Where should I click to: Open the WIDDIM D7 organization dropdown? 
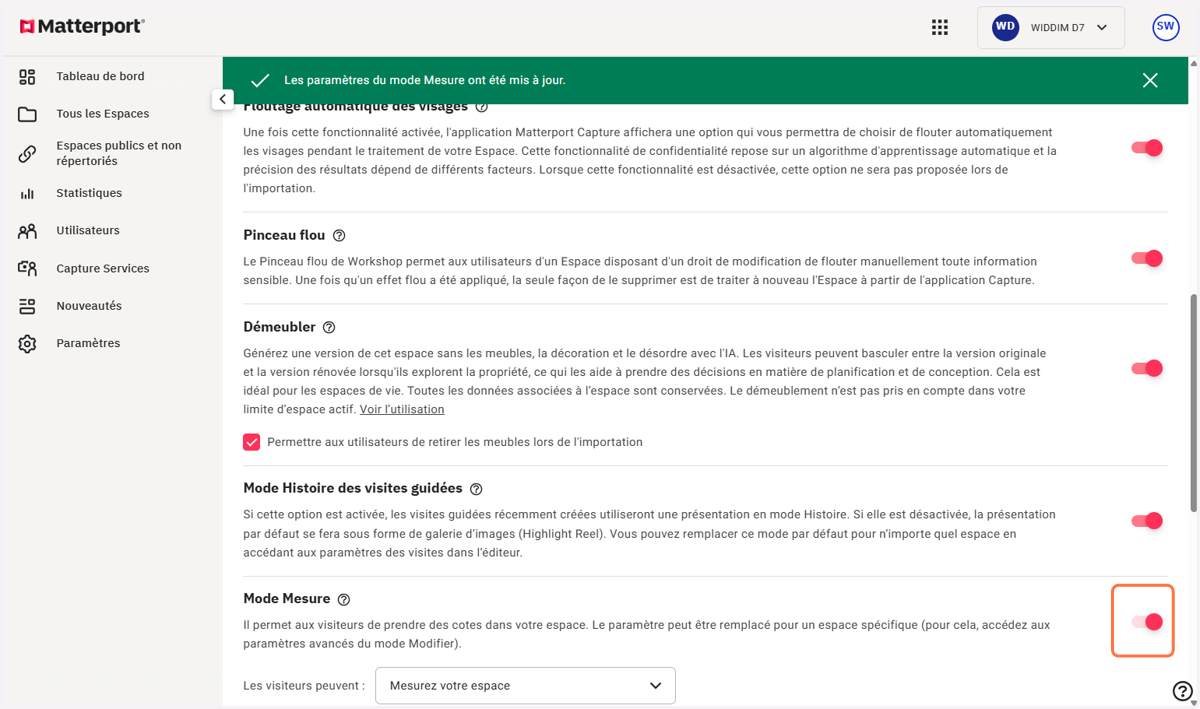tap(1051, 28)
